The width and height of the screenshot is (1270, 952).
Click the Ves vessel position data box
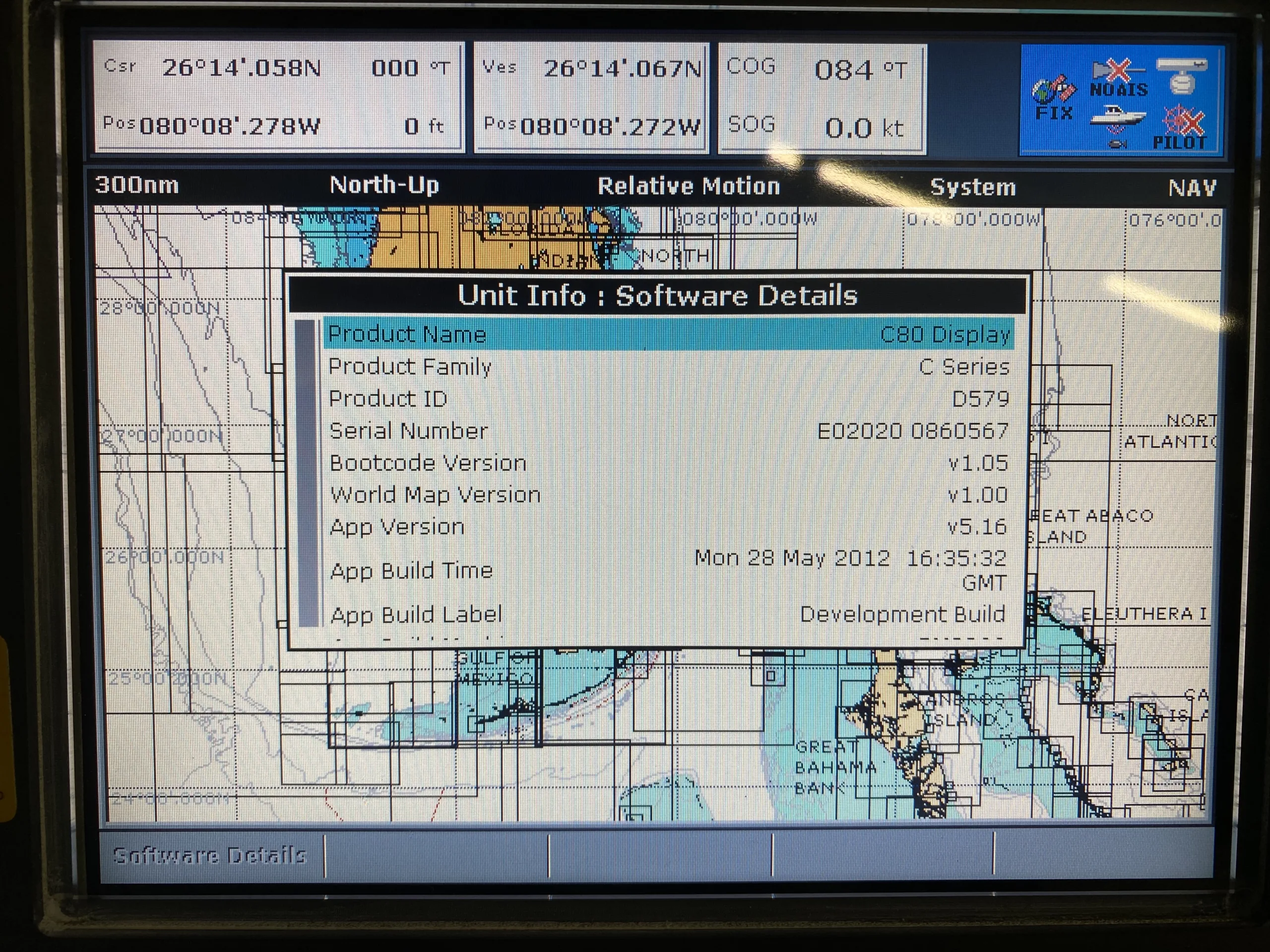pos(591,98)
